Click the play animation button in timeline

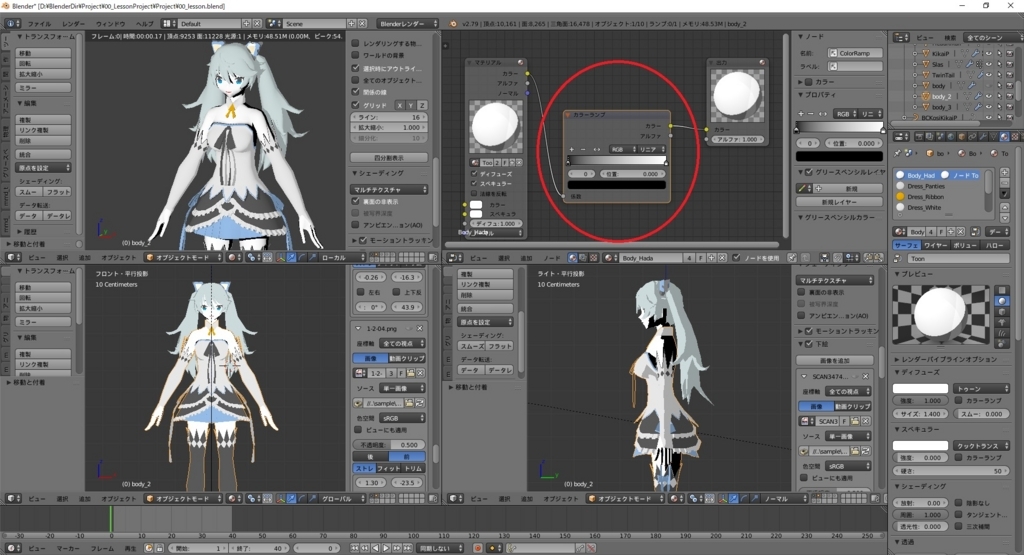click(x=386, y=548)
